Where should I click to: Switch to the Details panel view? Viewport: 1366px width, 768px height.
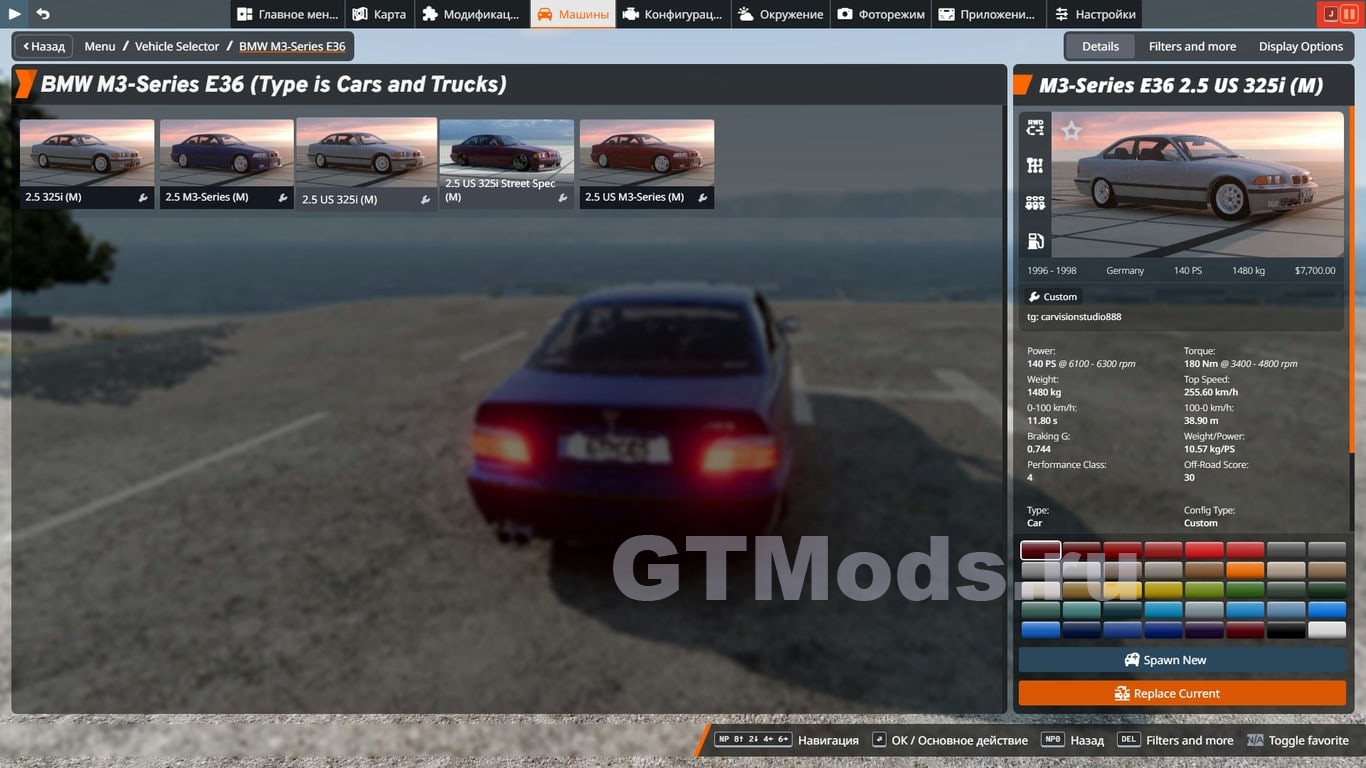[x=1100, y=46]
